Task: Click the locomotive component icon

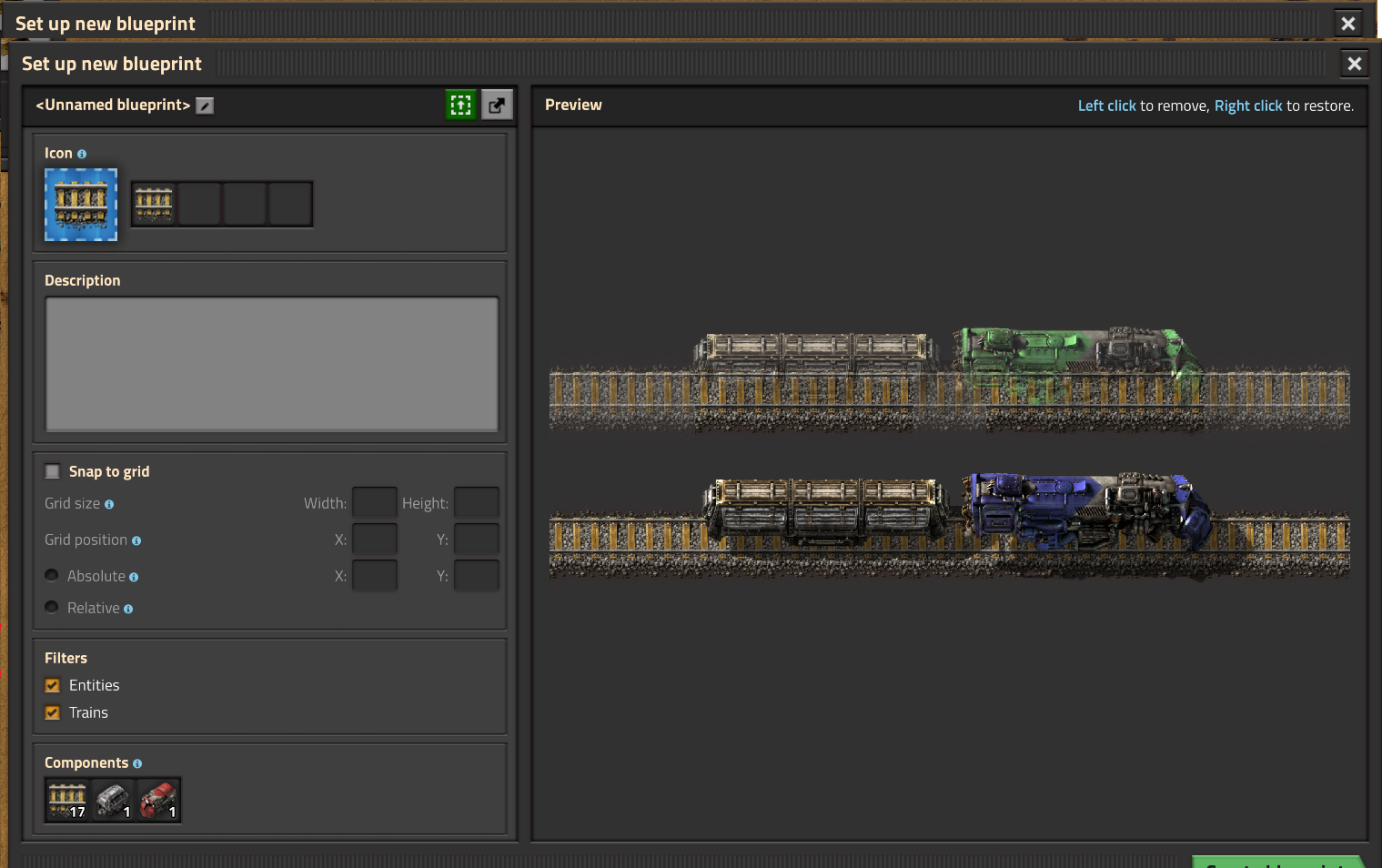Action: point(158,800)
